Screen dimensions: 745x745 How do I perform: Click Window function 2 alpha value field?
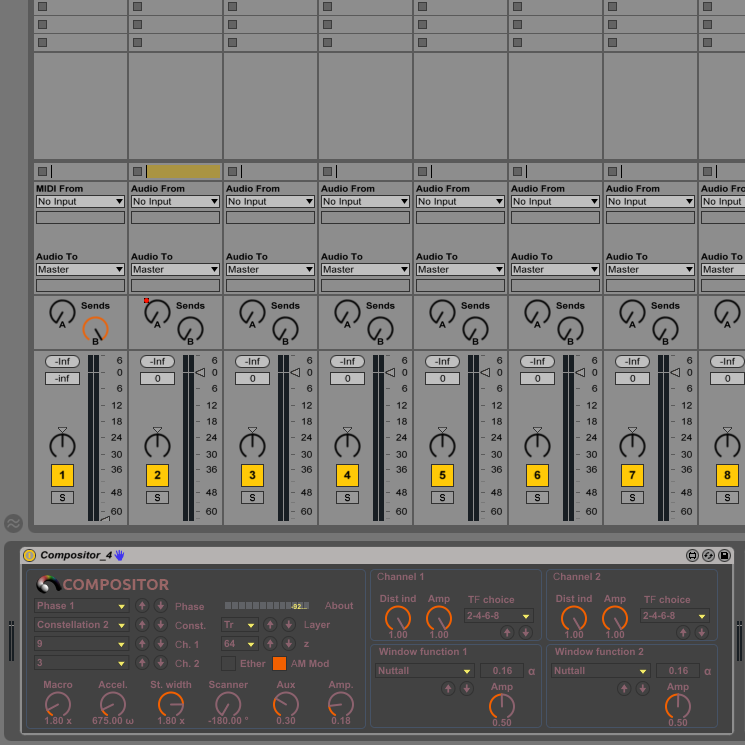point(677,671)
